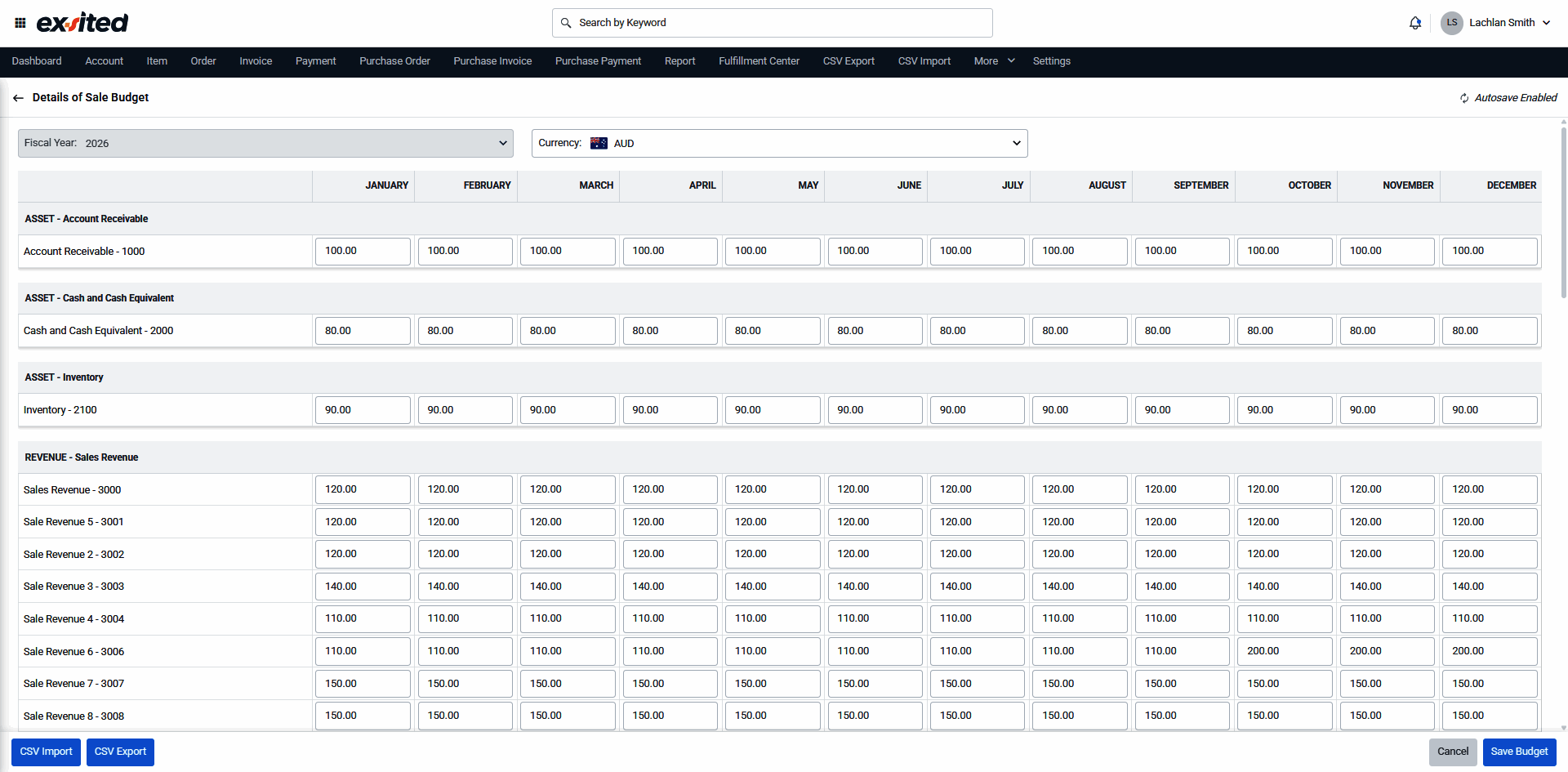Click the LS user avatar

tap(1451, 23)
